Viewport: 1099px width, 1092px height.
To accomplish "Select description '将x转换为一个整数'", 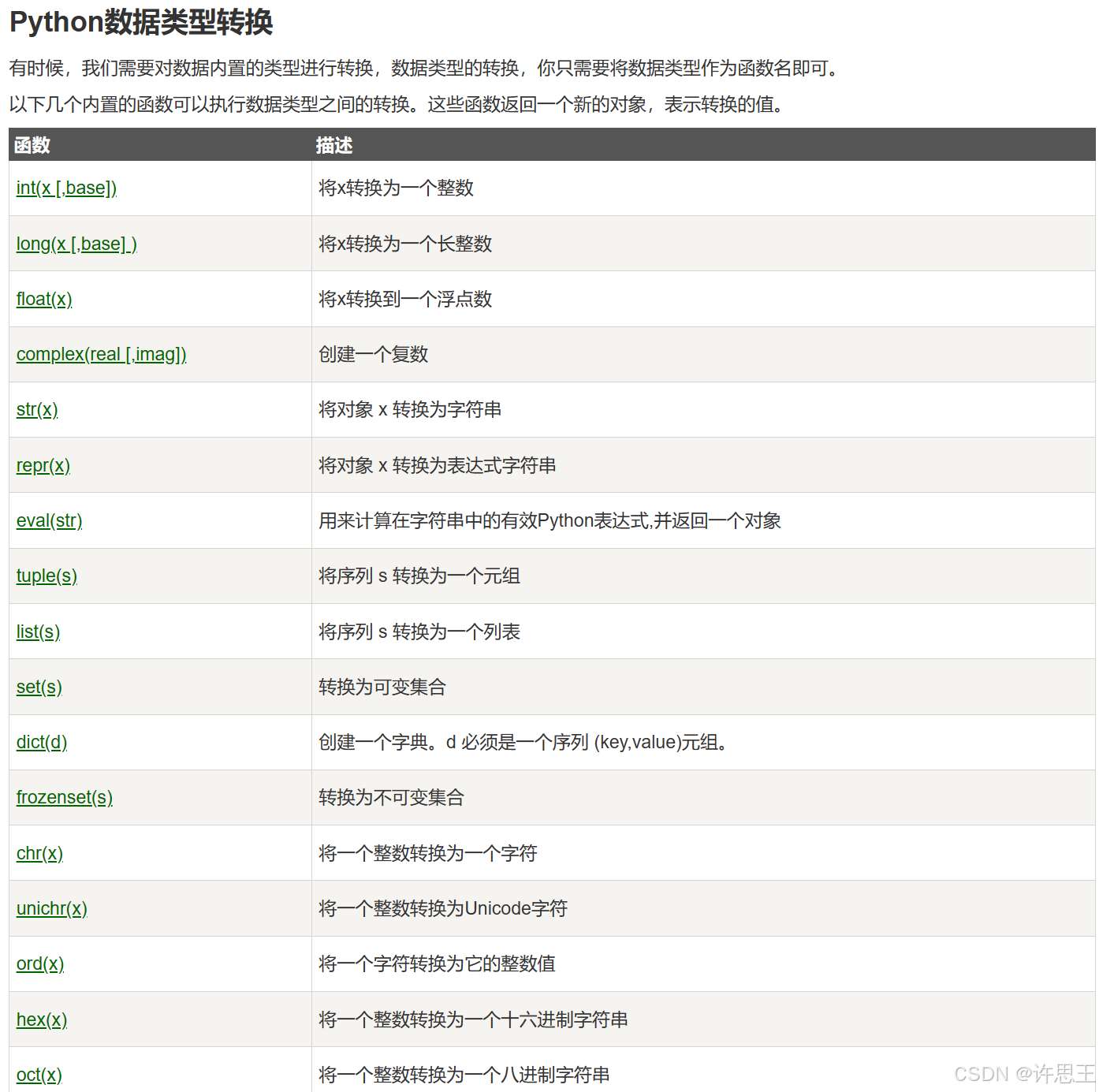I will click(396, 188).
